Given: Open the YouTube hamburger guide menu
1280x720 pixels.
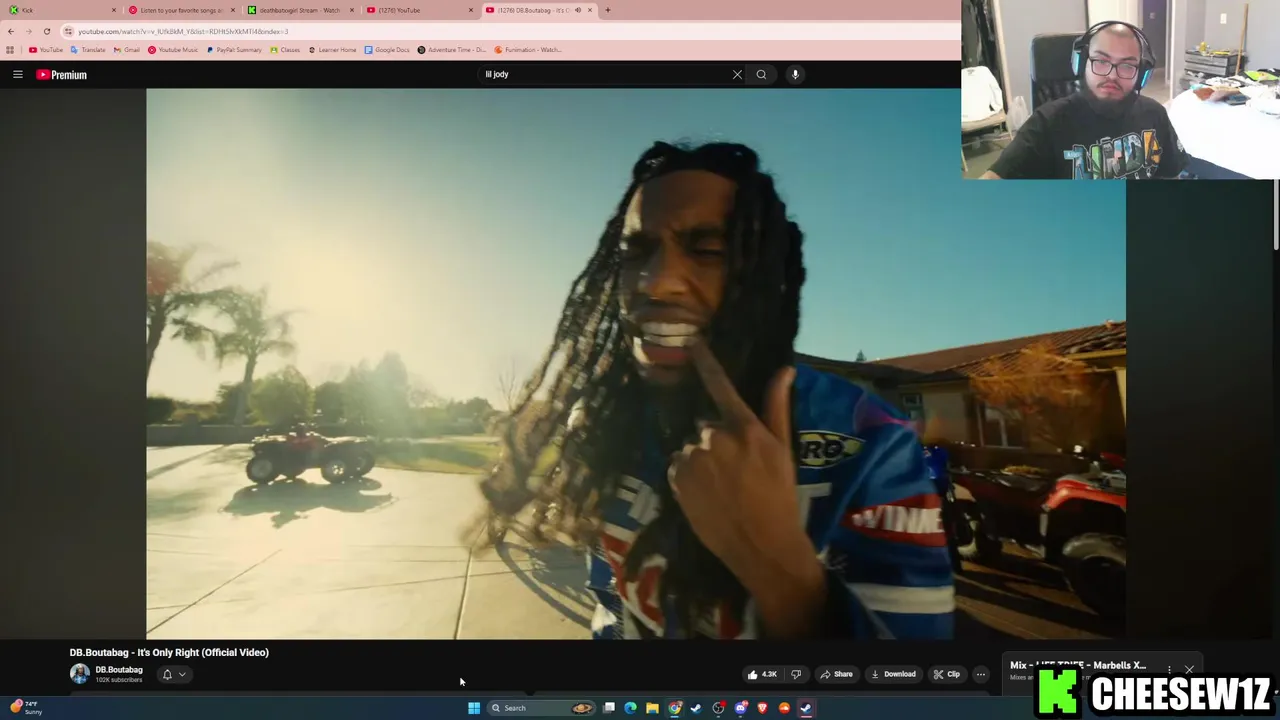Looking at the screenshot, I should (17, 74).
